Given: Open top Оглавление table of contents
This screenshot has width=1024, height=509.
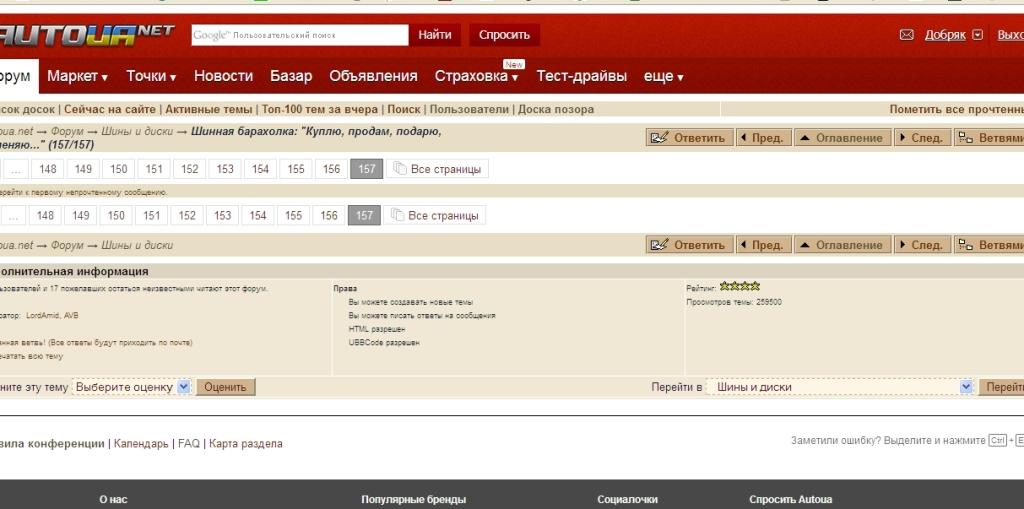Looking at the screenshot, I should coord(842,138).
